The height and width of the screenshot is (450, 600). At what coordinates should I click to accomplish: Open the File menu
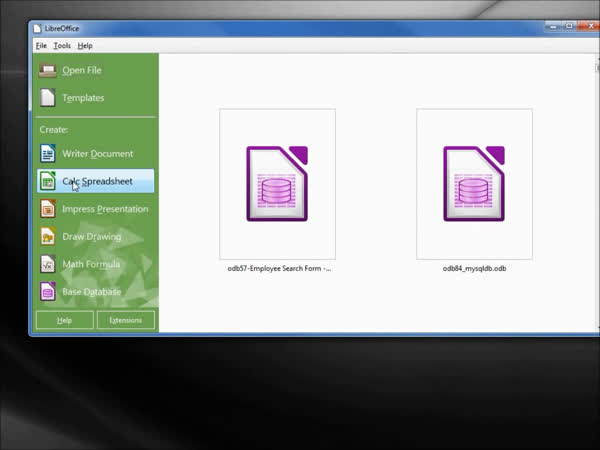pyautogui.click(x=41, y=46)
